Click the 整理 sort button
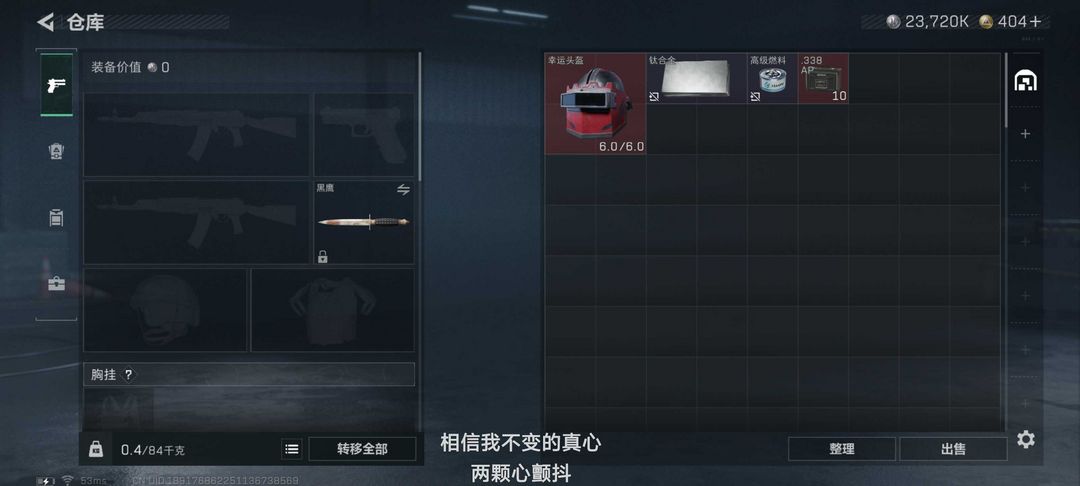1080x486 pixels. click(842, 449)
